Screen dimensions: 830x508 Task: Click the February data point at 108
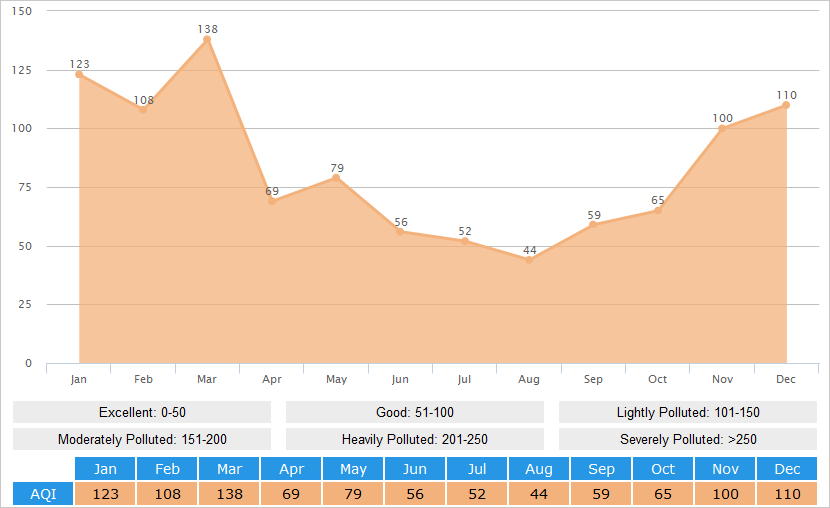143,110
